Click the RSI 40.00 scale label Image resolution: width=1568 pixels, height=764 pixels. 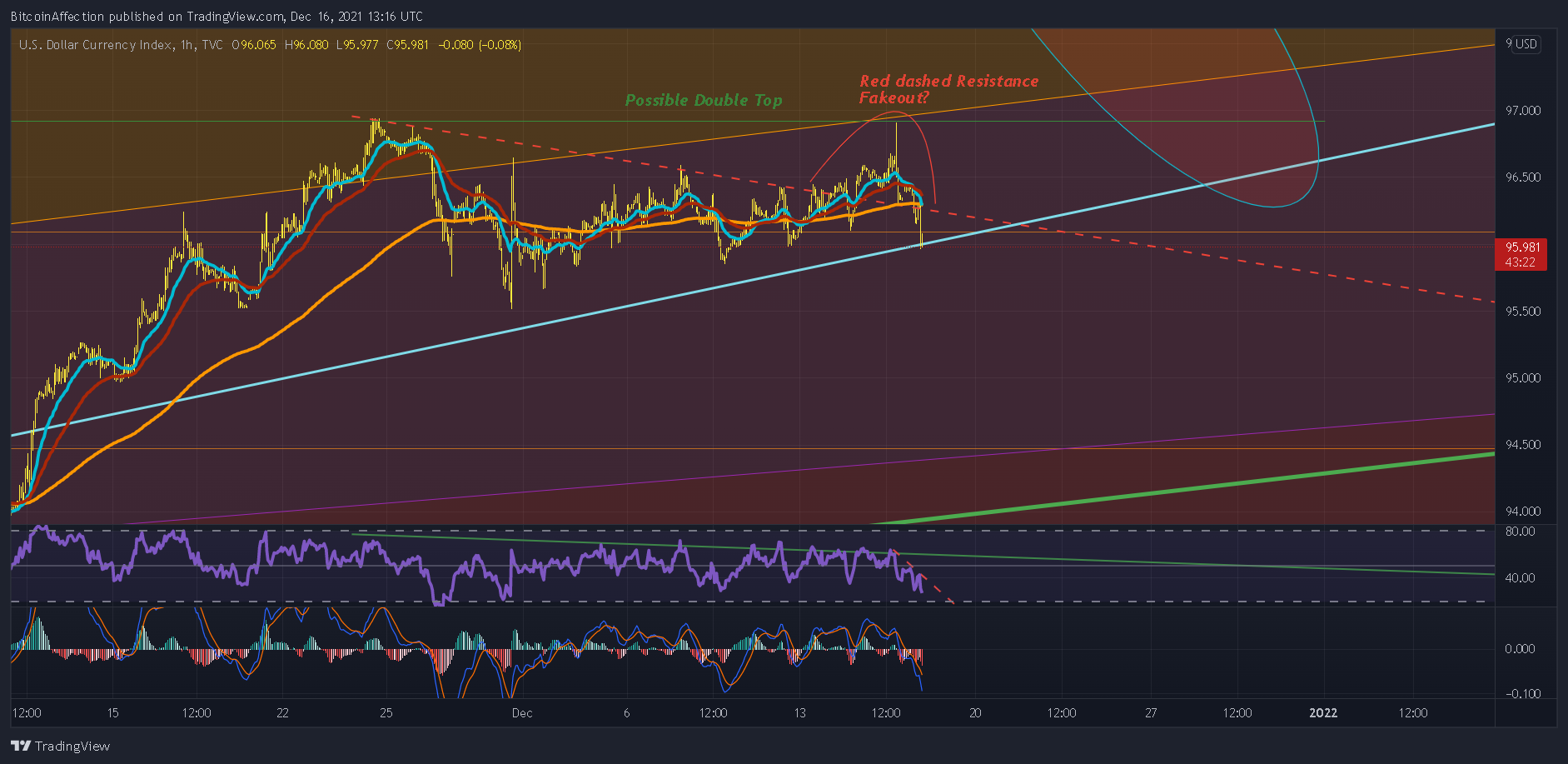1521,577
